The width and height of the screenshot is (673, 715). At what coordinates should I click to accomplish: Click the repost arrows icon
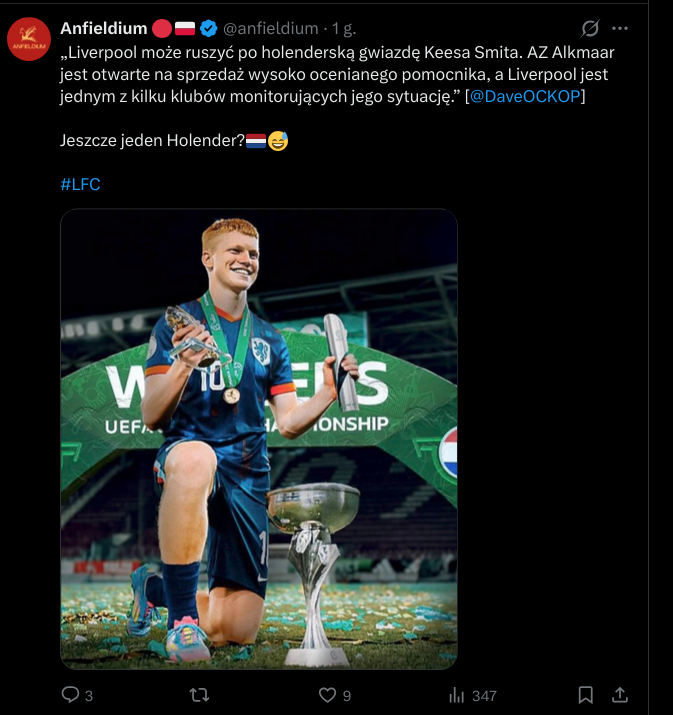pos(199,695)
